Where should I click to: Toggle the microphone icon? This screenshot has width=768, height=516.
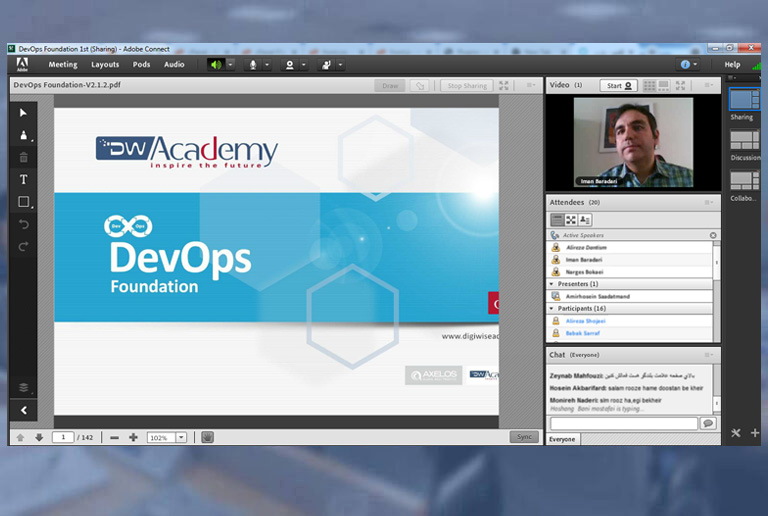pyautogui.click(x=253, y=65)
